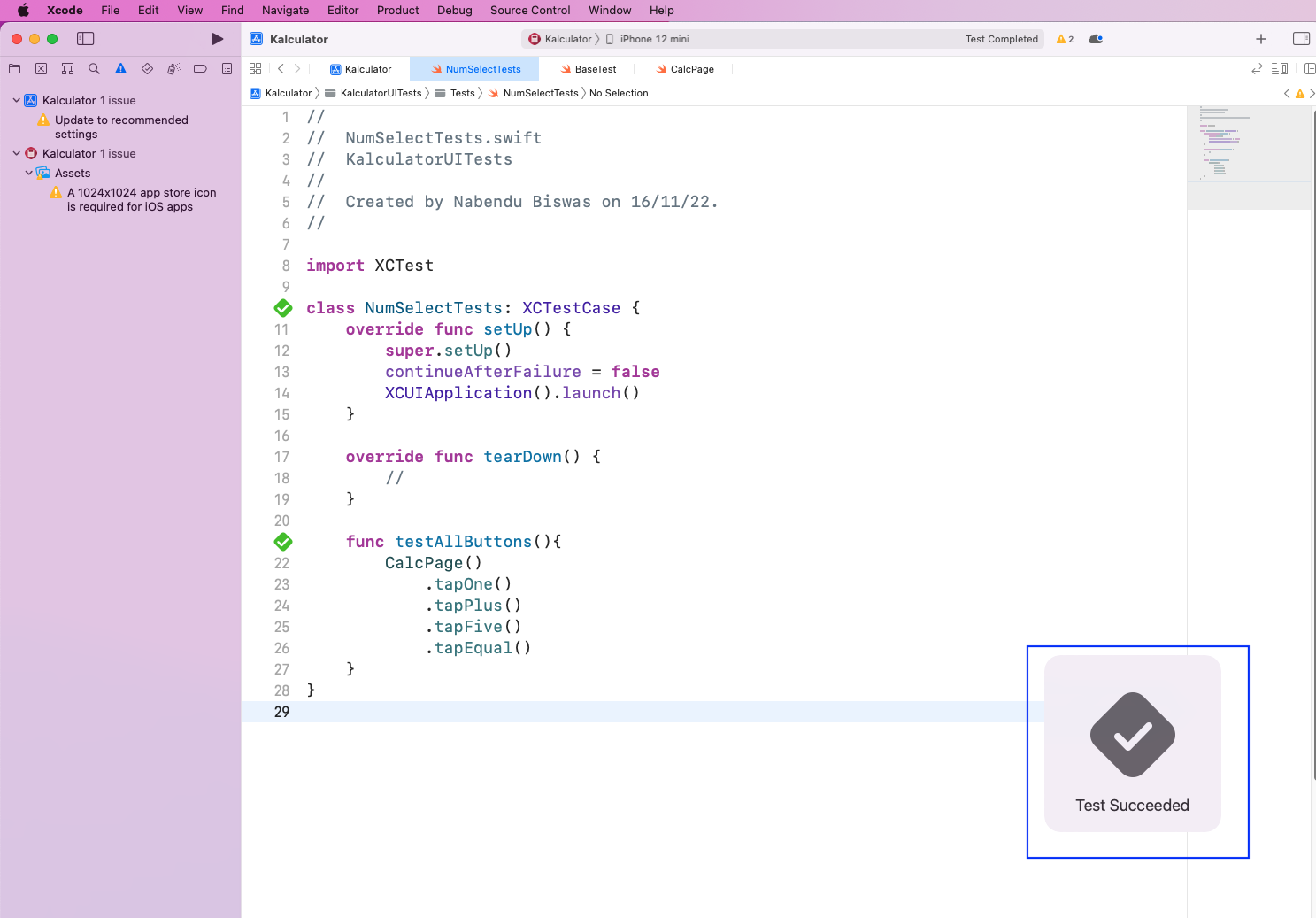The height and width of the screenshot is (918, 1316).
Task: Click the Test Completed status text
Action: (1002, 39)
